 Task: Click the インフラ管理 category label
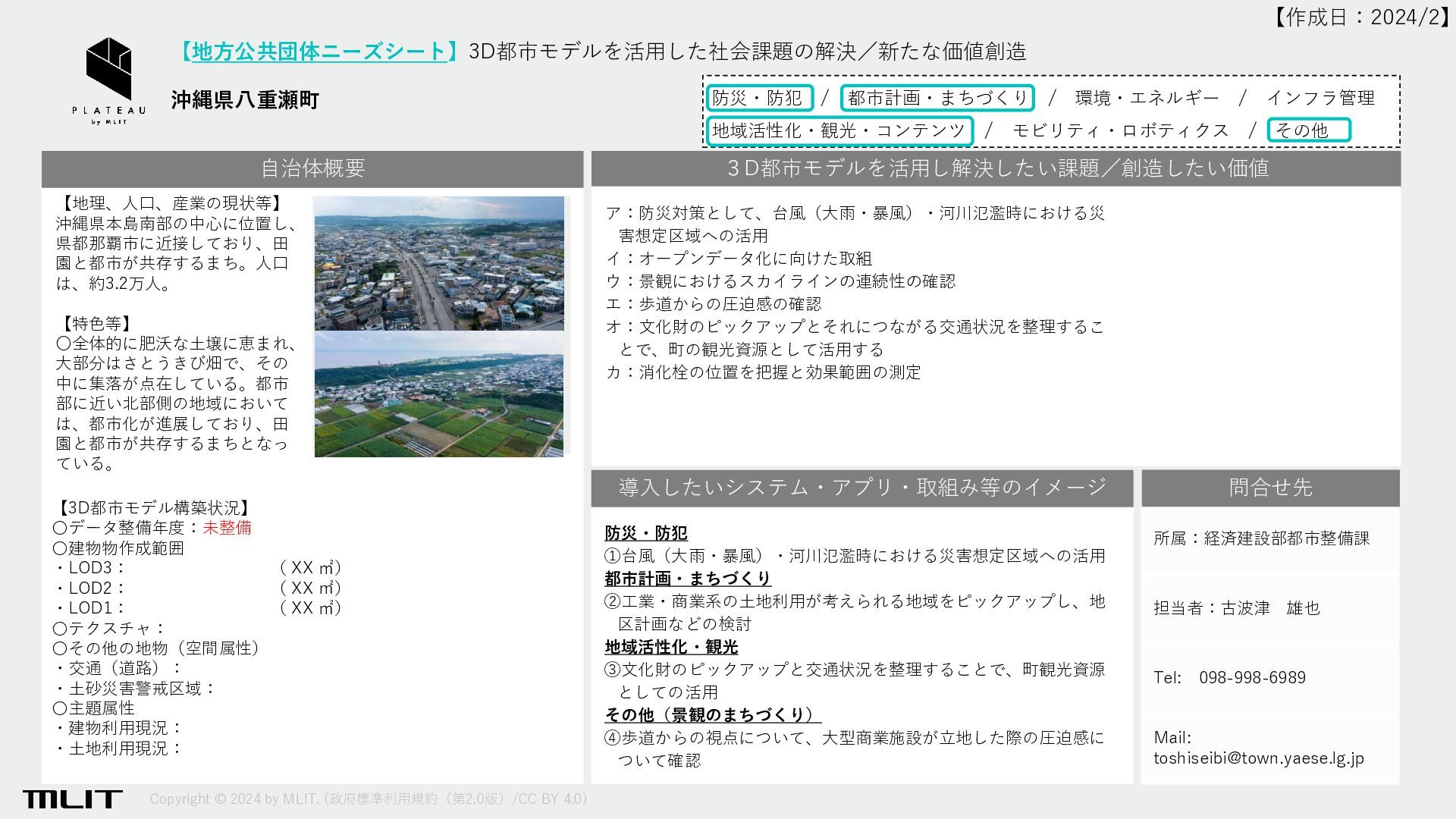(1320, 98)
